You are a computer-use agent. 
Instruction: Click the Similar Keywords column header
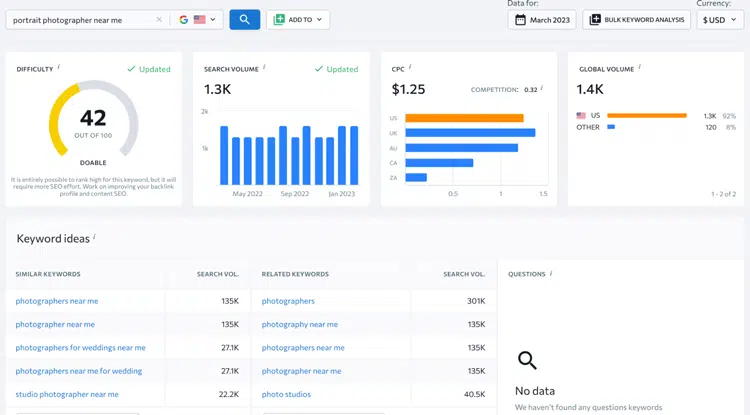(48, 274)
